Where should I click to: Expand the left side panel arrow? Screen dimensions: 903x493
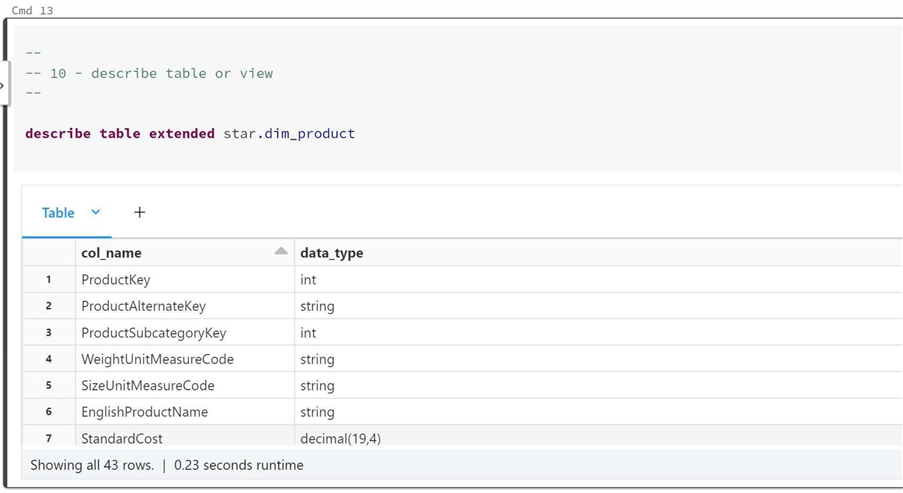[3, 86]
